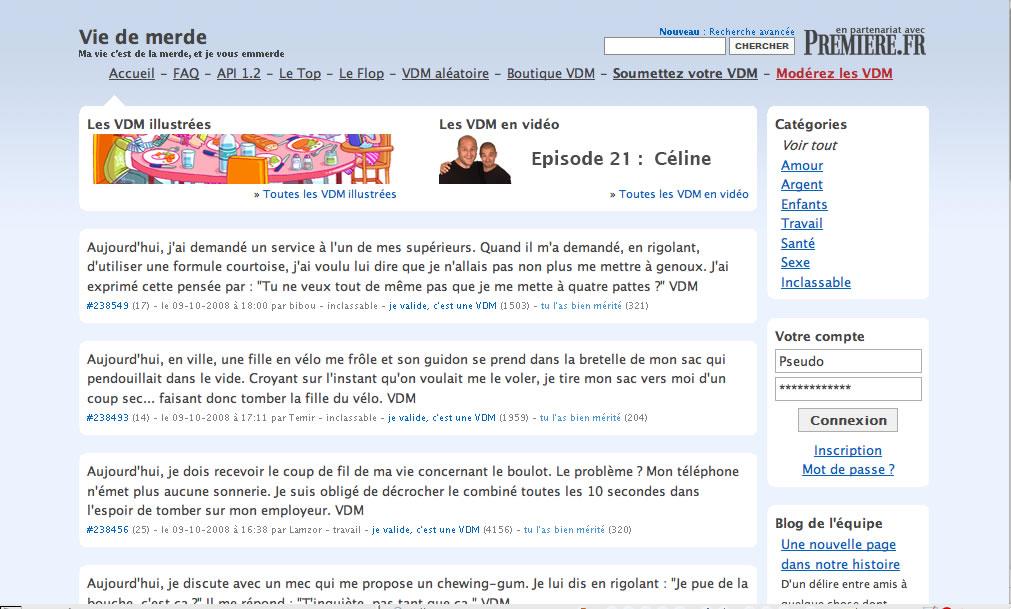Click the Connexion button
Viewport: 1011px width, 609px height.
(x=848, y=420)
